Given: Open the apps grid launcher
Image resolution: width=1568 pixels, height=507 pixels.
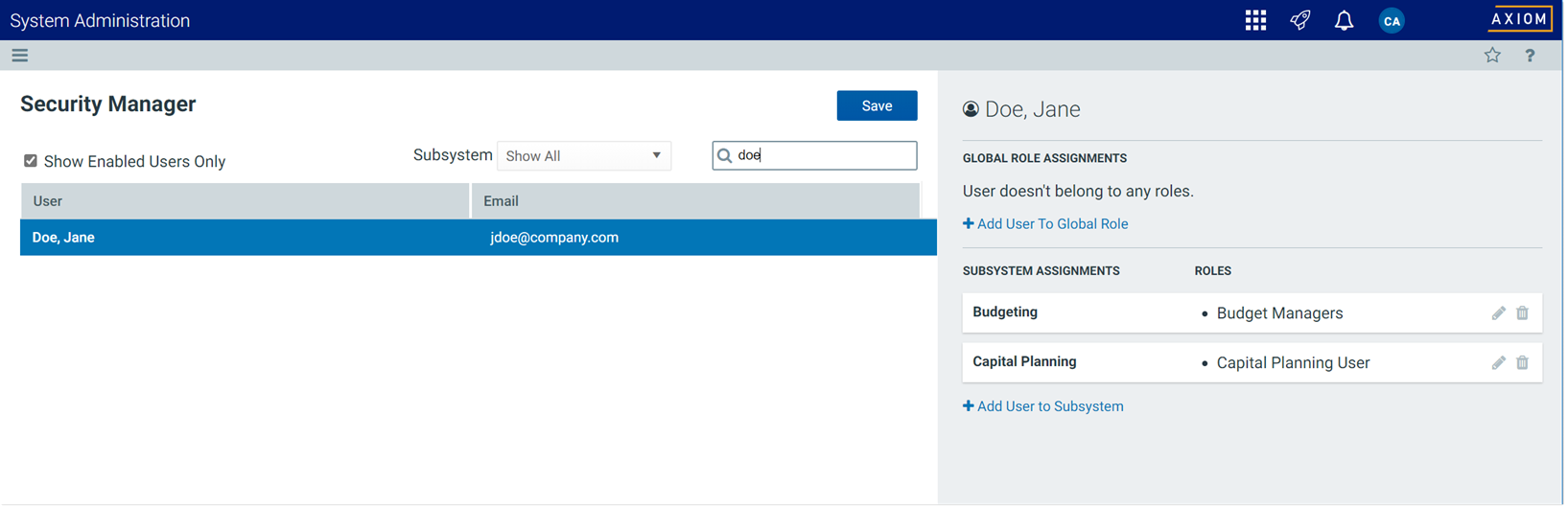Looking at the screenshot, I should [x=1255, y=20].
